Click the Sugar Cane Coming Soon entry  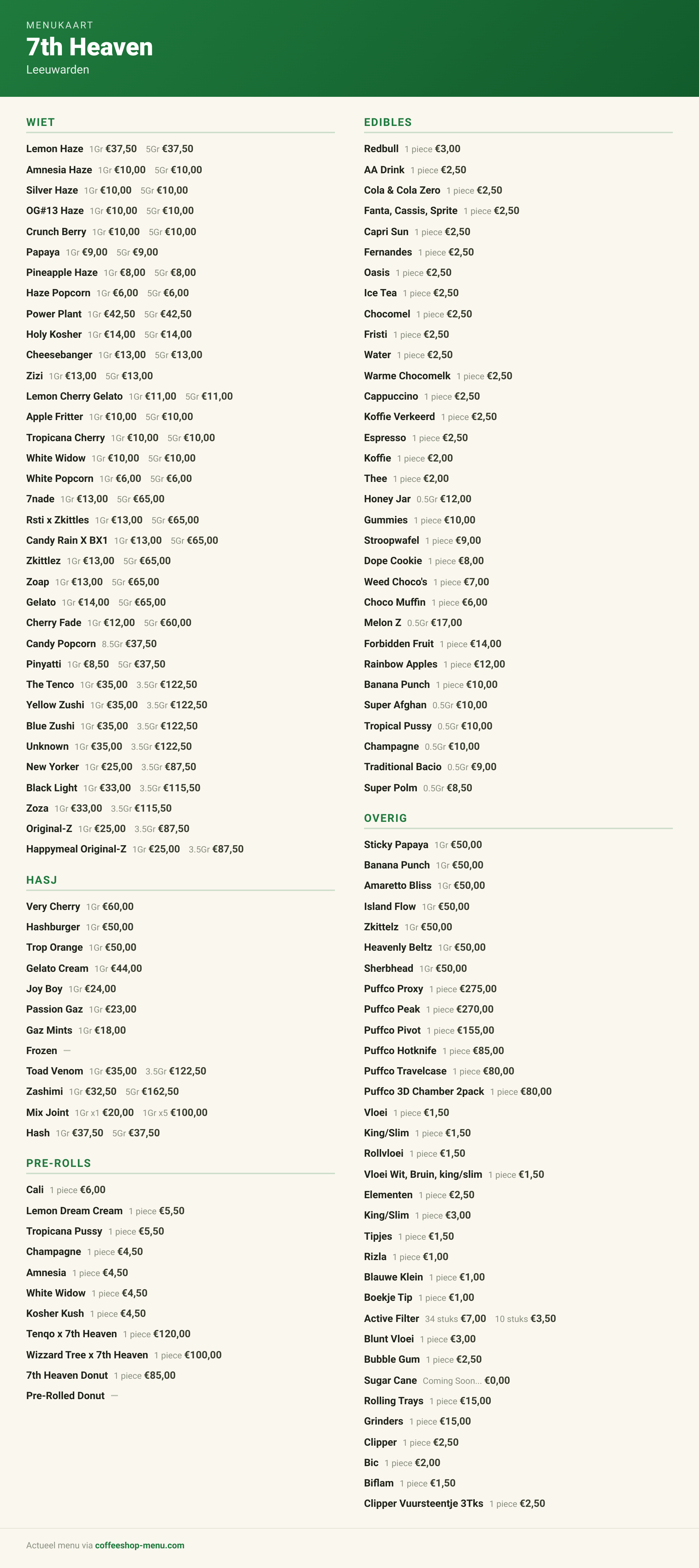pos(437,1381)
